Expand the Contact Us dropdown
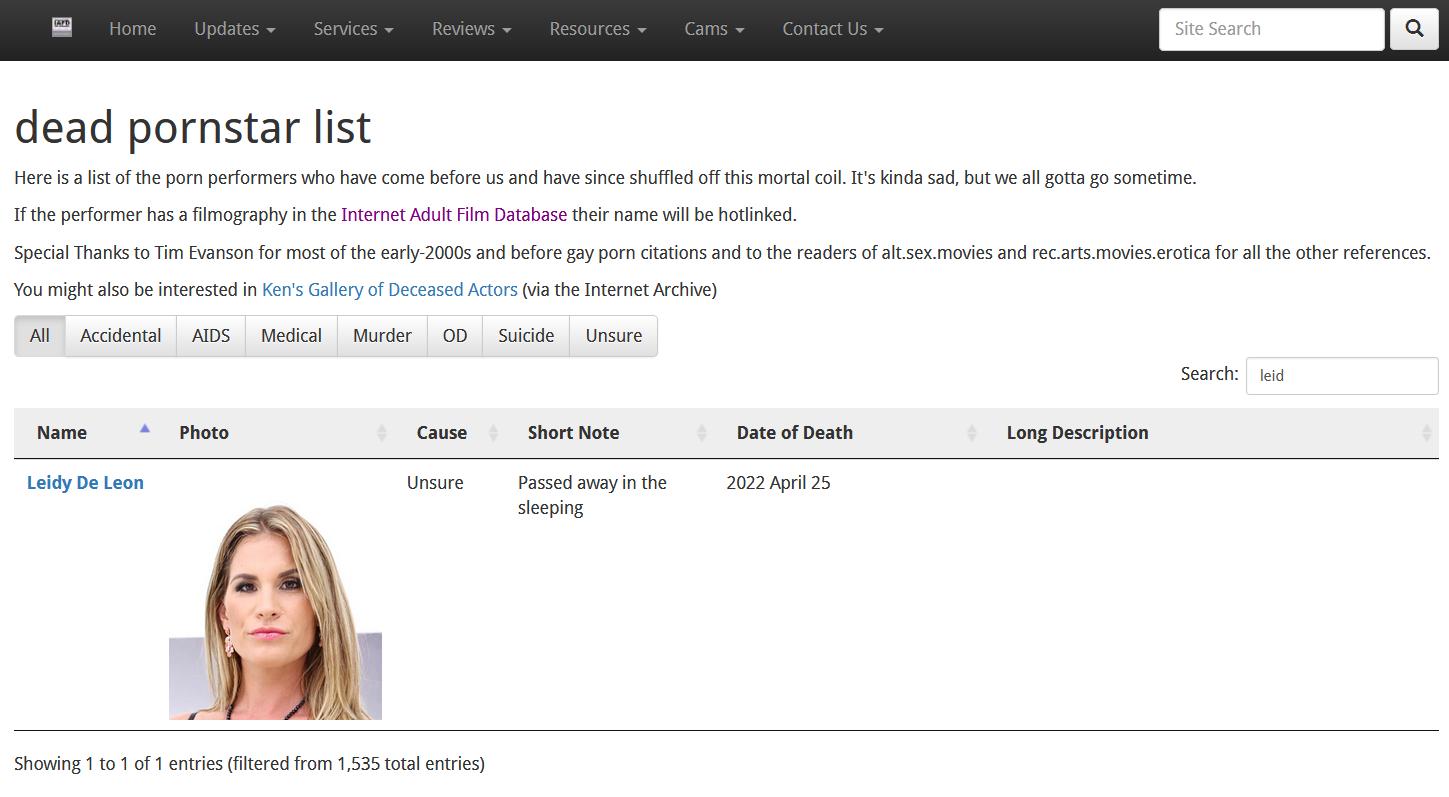This screenshot has width=1449, height=797. pos(832,29)
